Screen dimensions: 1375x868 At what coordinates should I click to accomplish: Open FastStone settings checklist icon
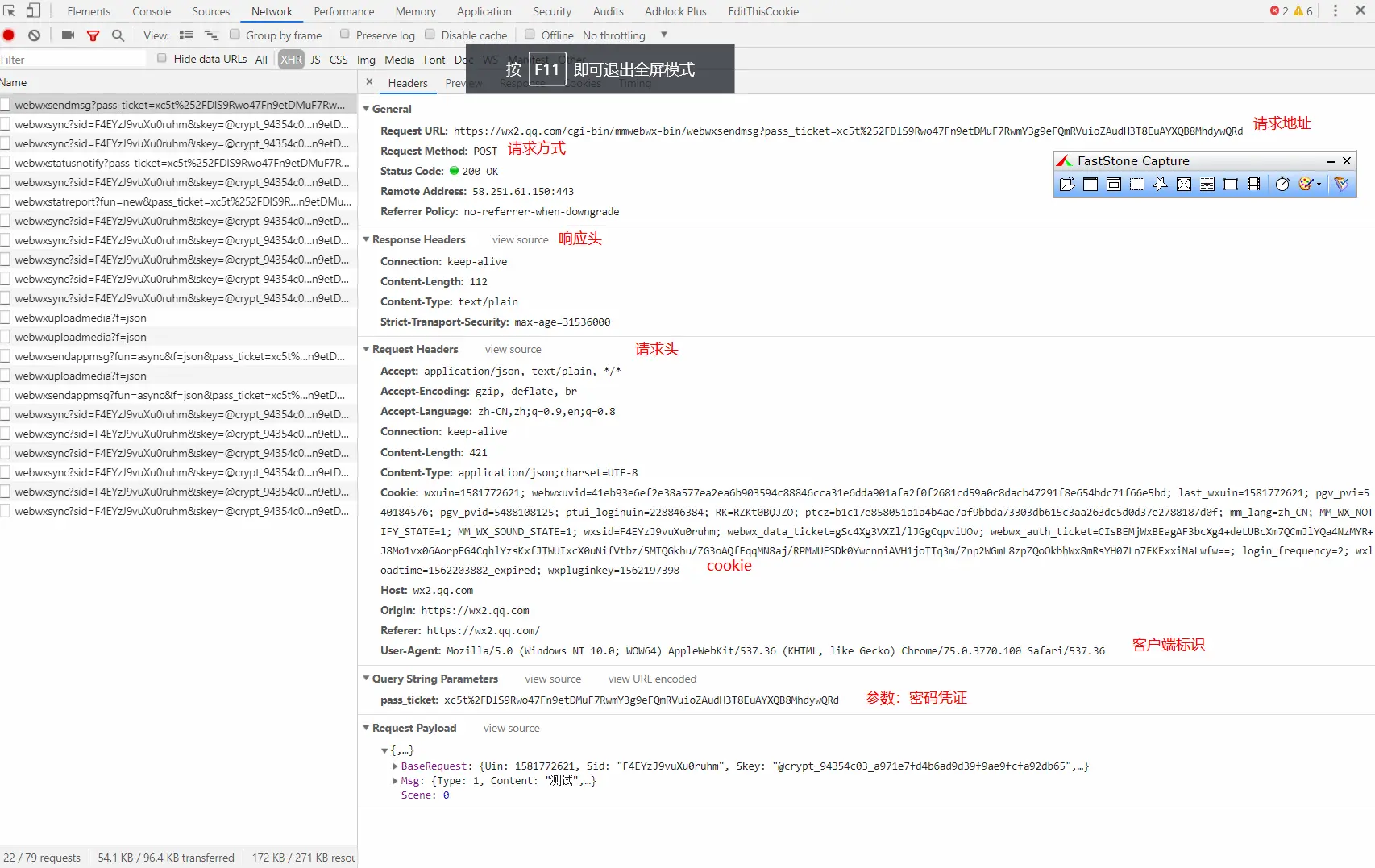click(1341, 185)
